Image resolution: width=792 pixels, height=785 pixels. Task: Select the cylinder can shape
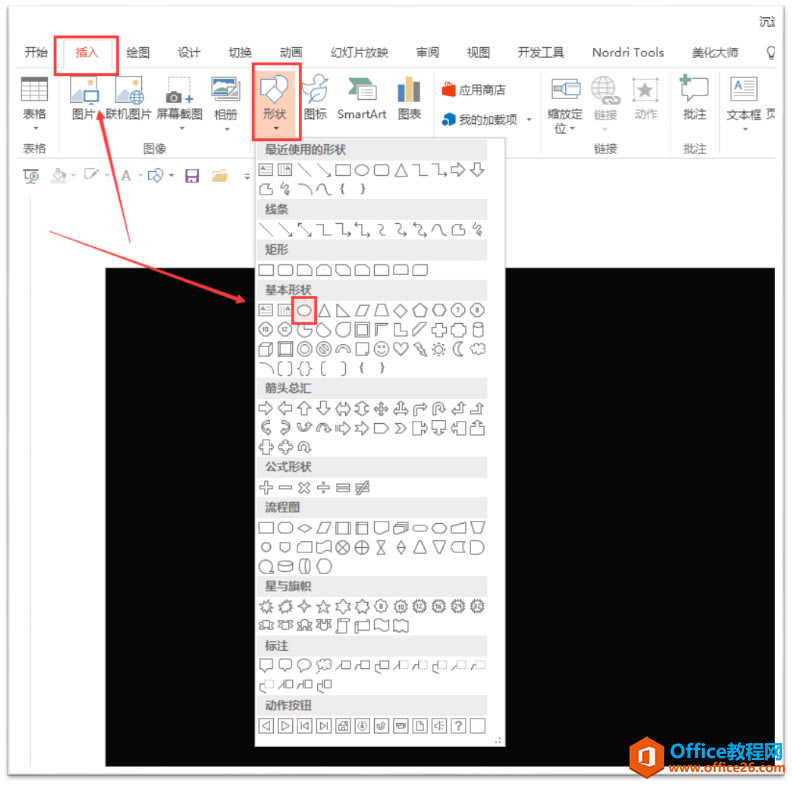point(478,330)
